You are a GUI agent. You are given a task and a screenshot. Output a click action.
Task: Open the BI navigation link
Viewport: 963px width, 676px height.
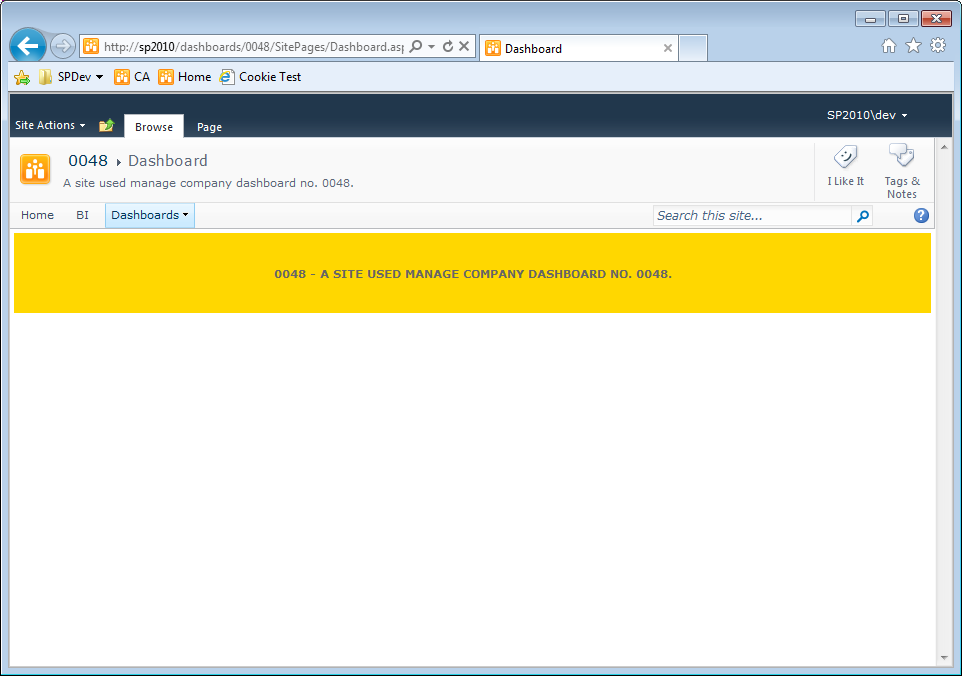[x=82, y=215]
